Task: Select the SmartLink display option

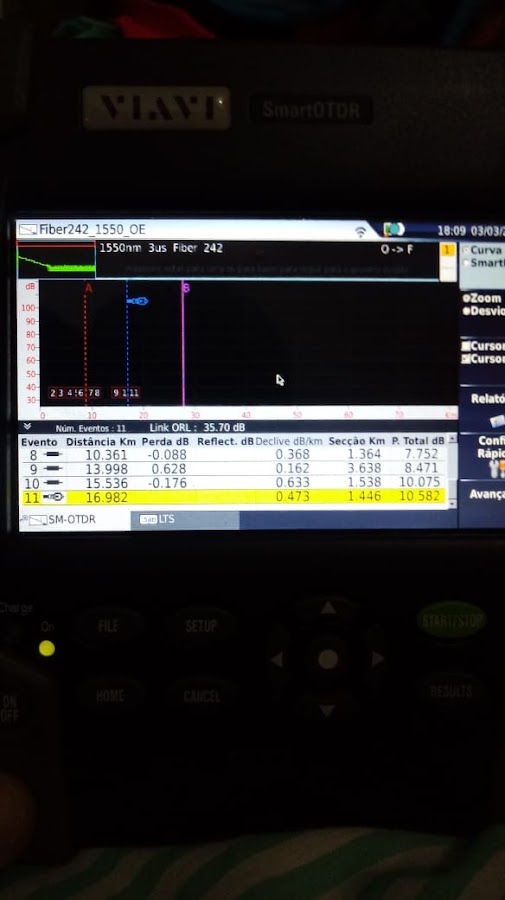Action: pyautogui.click(x=484, y=263)
